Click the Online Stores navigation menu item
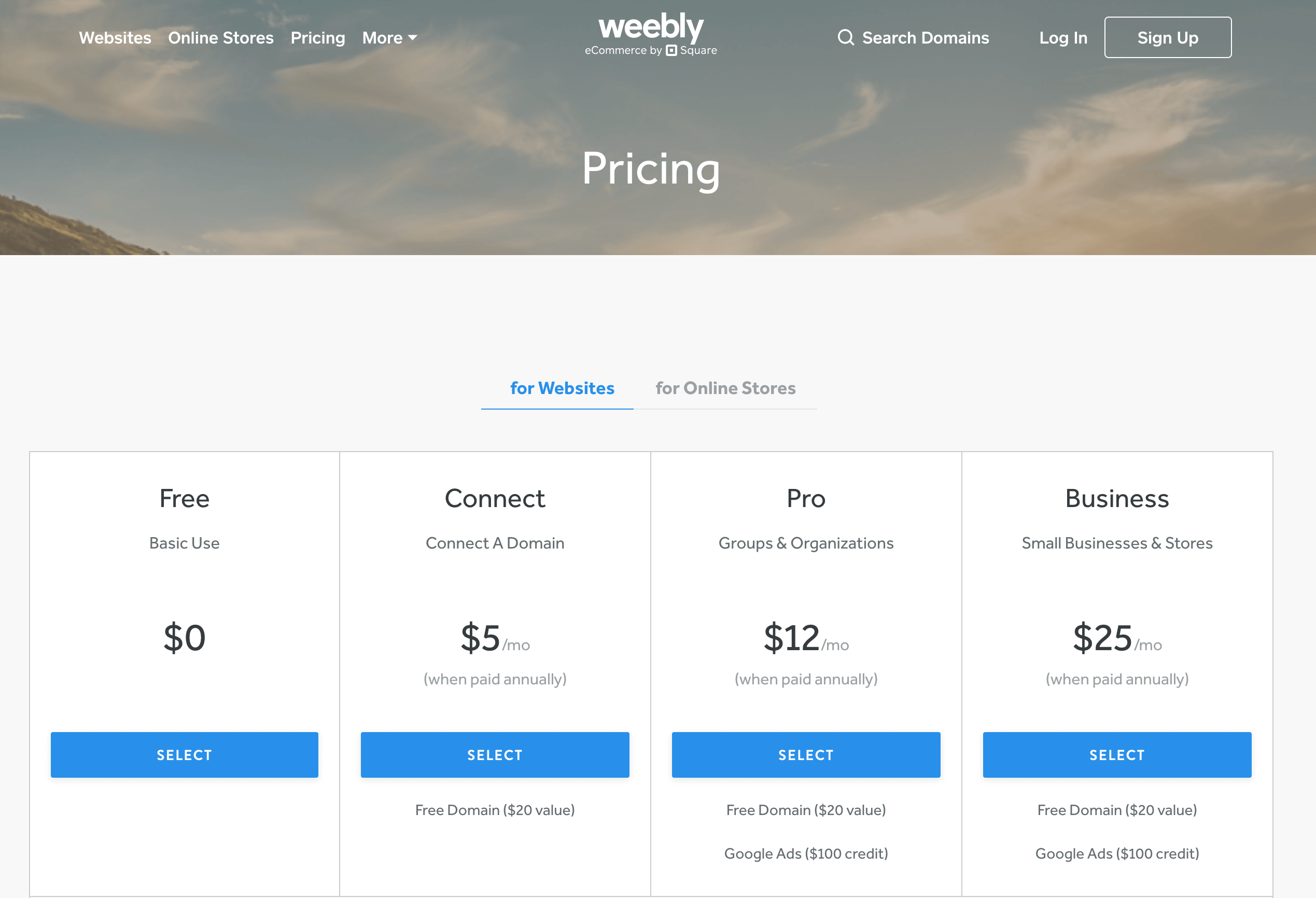This screenshot has width=1316, height=898. point(221,38)
